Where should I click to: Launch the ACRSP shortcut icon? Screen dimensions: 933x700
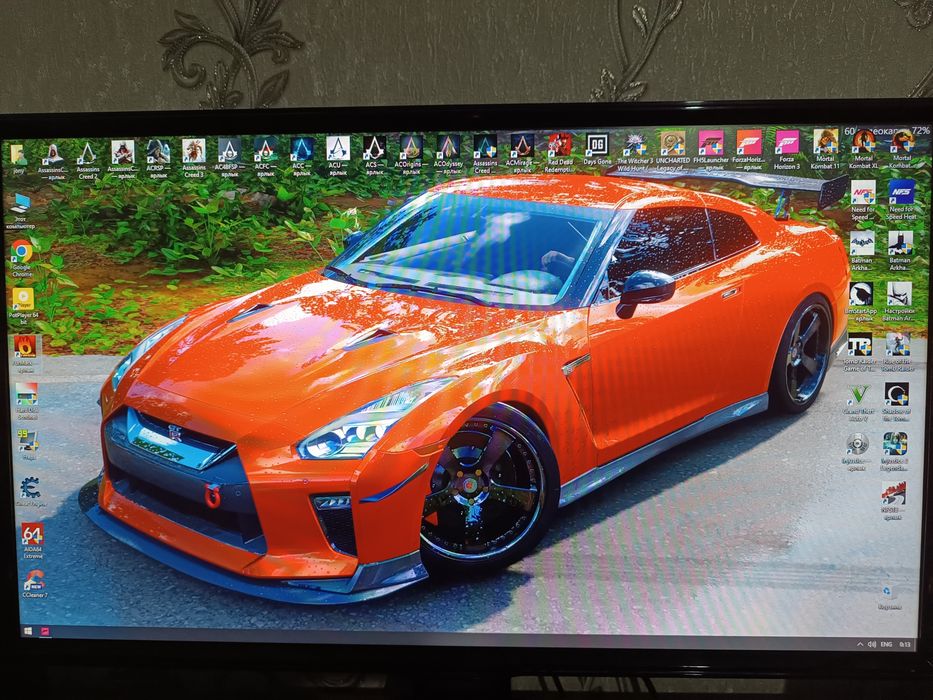pyautogui.click(x=158, y=159)
